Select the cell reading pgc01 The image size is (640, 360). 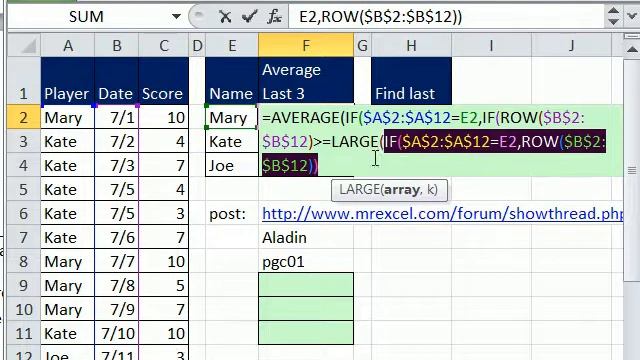point(306,261)
